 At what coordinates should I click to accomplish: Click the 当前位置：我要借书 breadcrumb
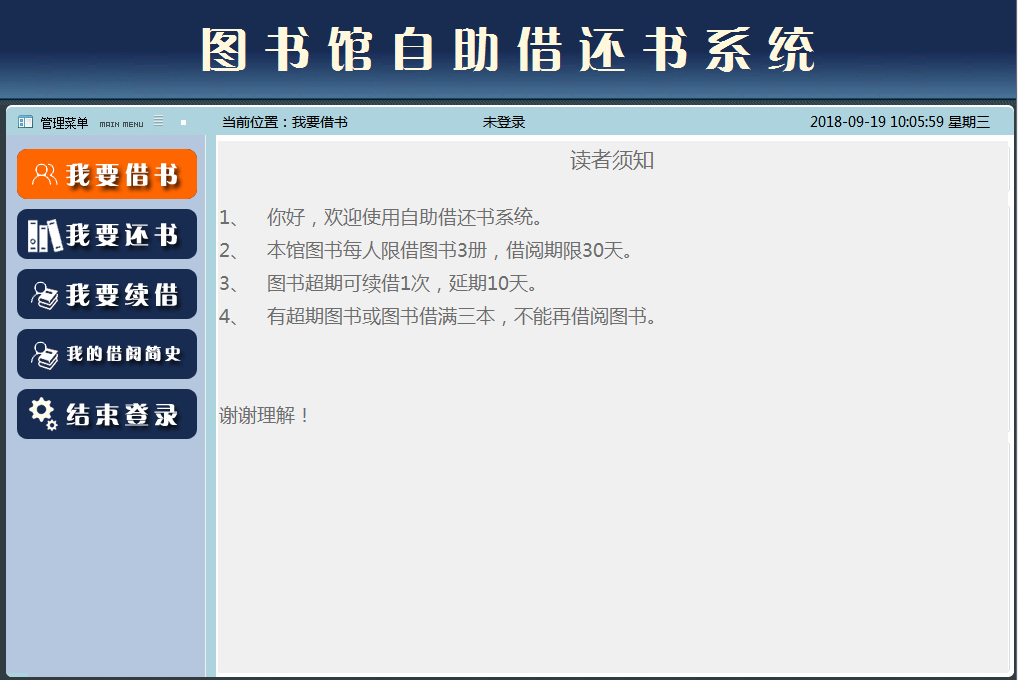click(285, 122)
